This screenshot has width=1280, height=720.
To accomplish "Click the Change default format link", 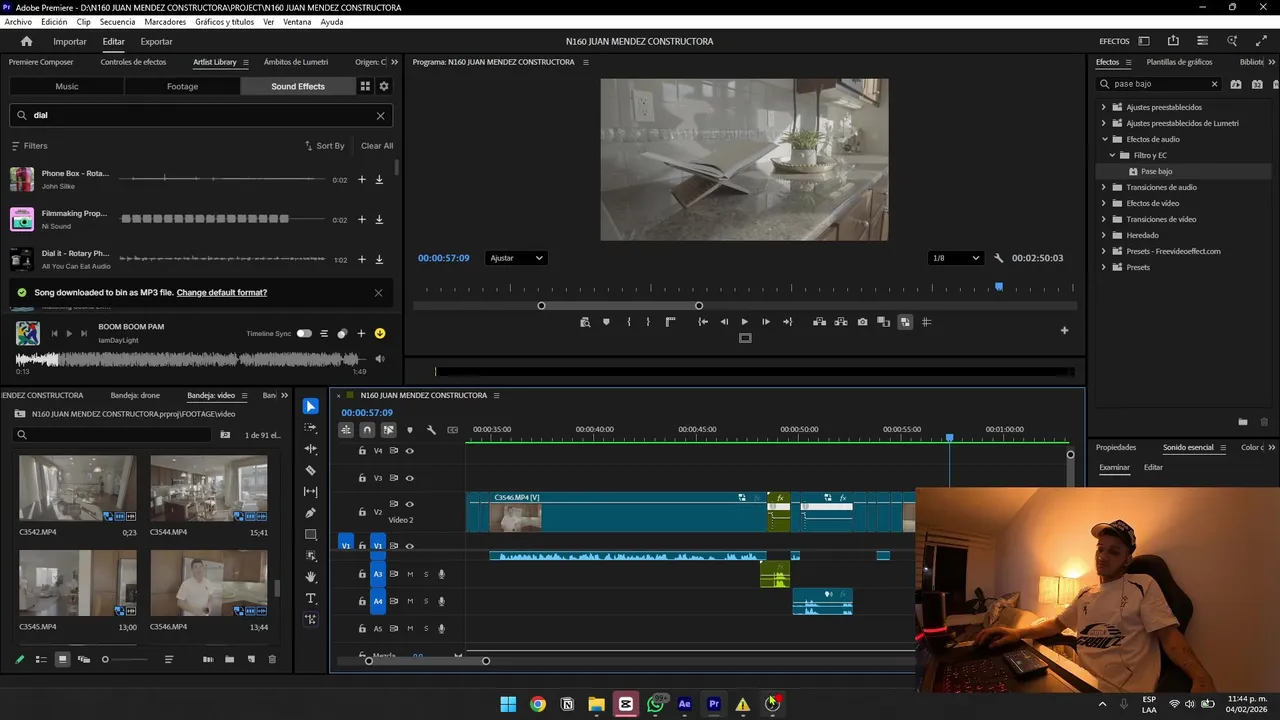I will pos(221,293).
